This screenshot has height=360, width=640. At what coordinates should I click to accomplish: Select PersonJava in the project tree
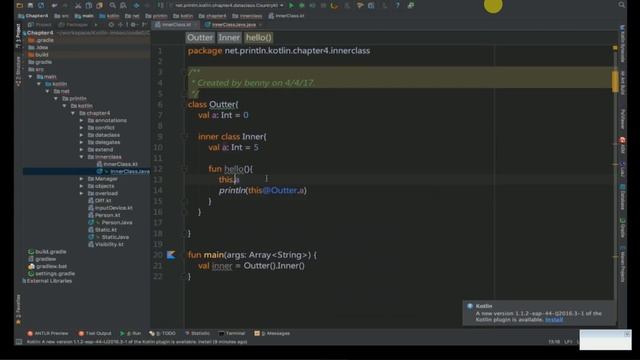(x=111, y=222)
